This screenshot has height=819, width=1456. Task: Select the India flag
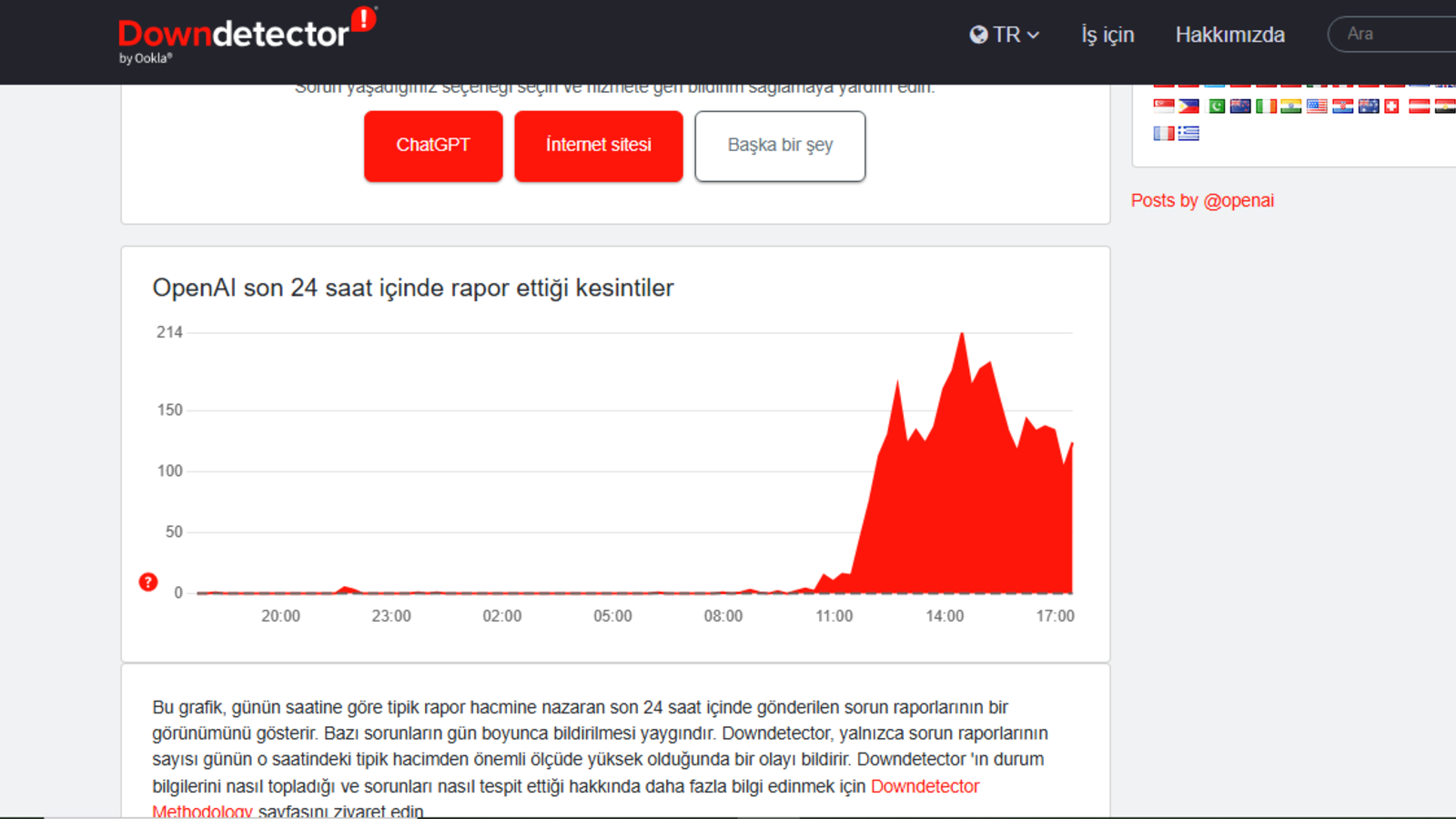pos(1290,106)
